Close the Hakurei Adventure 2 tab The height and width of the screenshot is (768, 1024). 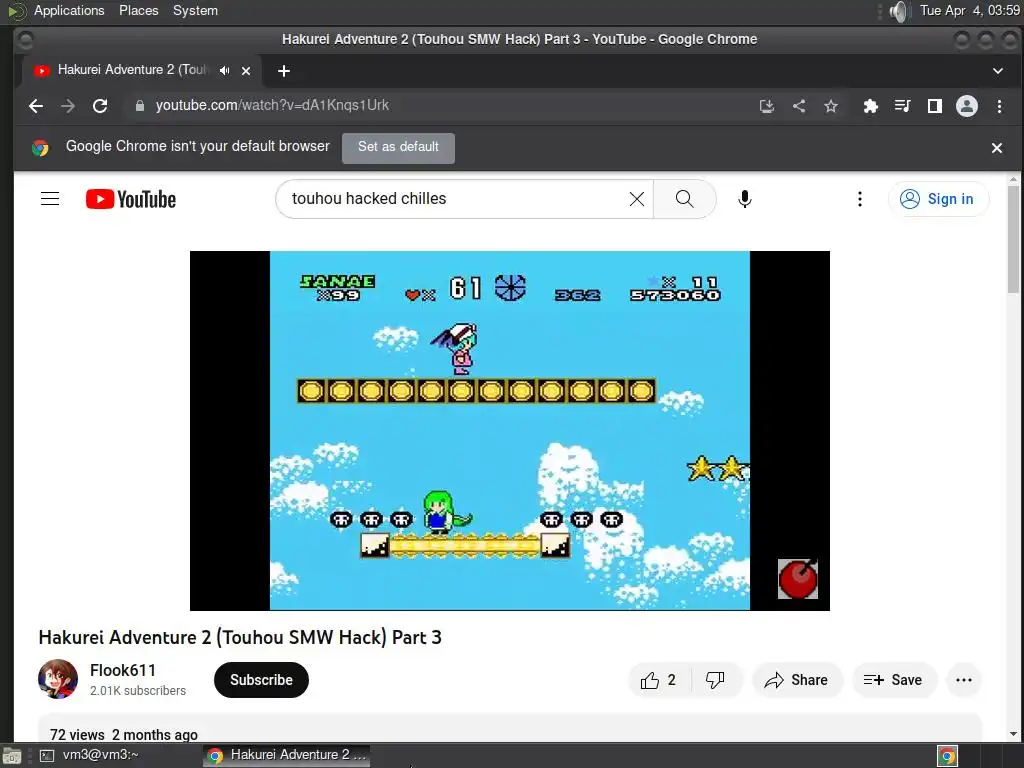tap(246, 71)
